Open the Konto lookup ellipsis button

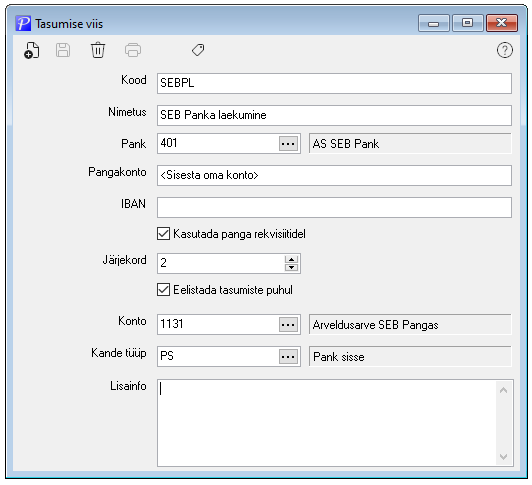[x=288, y=324]
